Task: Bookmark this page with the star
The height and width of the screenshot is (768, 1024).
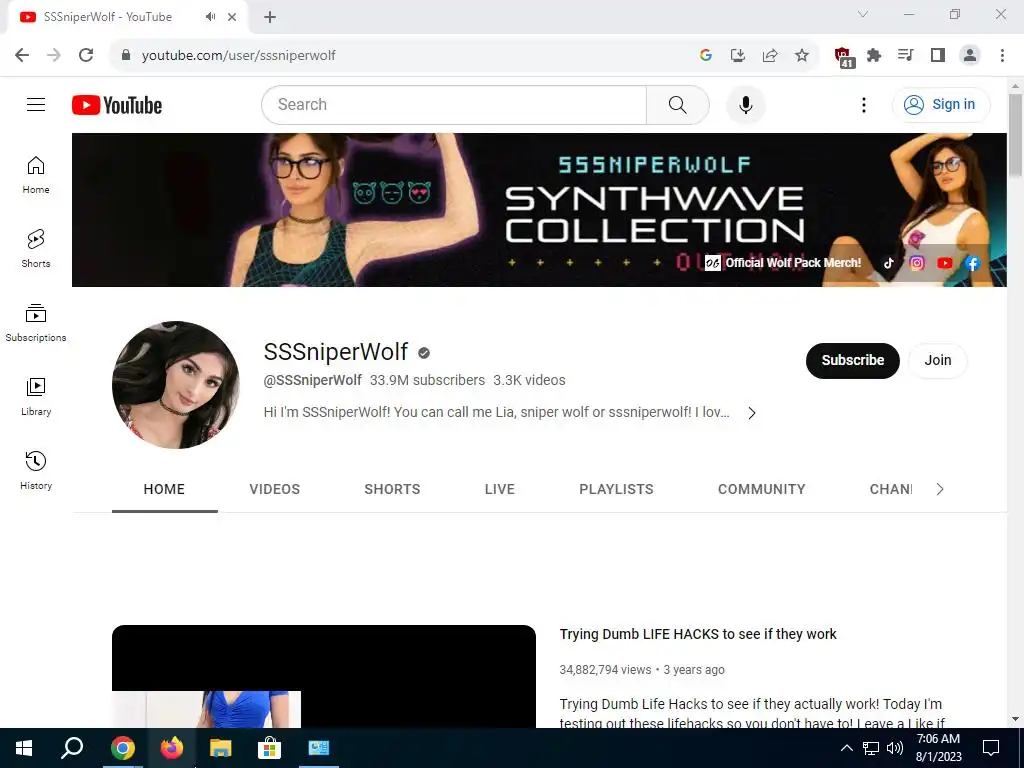Action: (x=802, y=55)
